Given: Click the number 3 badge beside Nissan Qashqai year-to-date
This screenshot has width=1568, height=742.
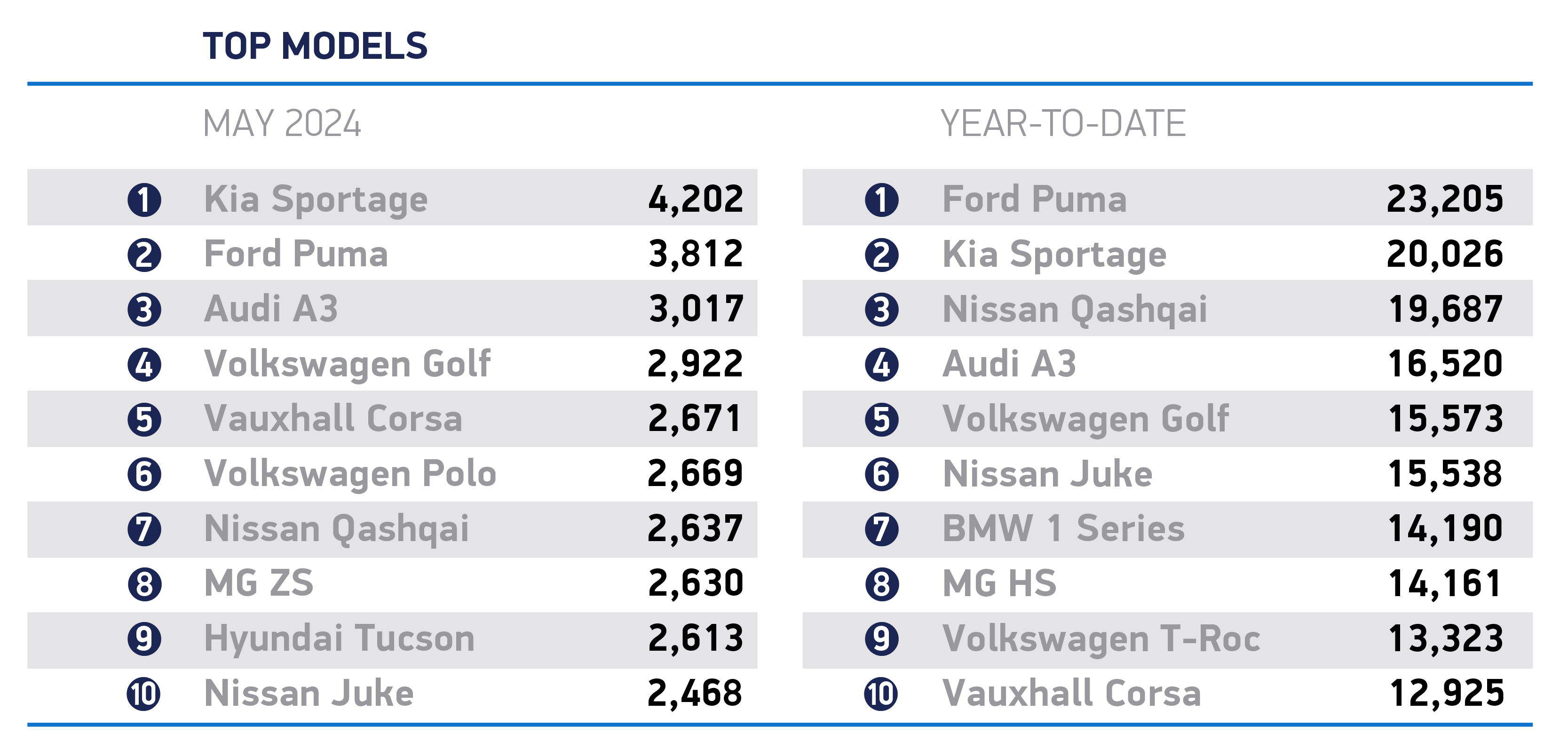Looking at the screenshot, I should (881, 310).
